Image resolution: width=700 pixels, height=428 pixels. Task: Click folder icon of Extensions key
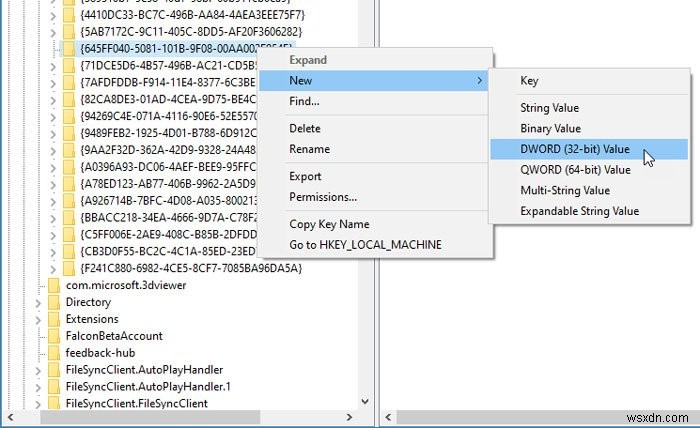pos(54,319)
